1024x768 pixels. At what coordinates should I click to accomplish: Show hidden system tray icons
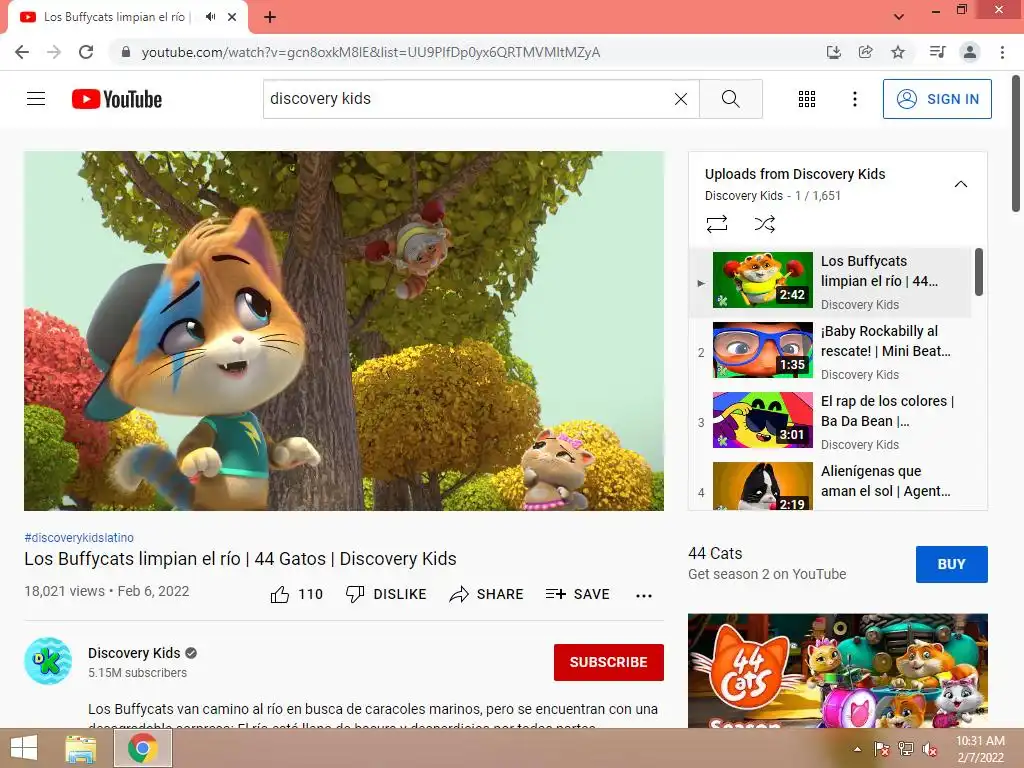857,749
